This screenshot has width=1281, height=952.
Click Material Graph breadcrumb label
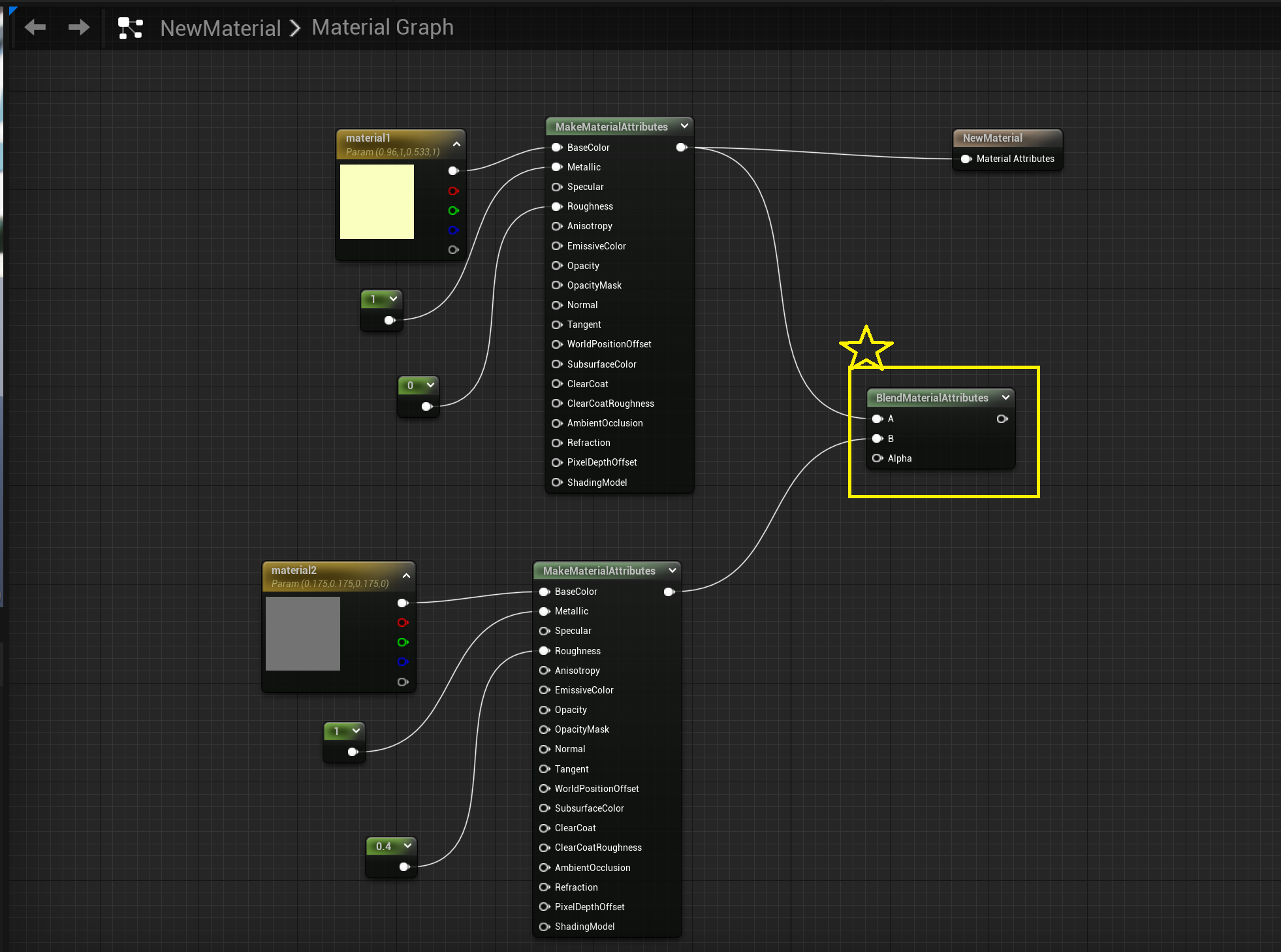[383, 27]
